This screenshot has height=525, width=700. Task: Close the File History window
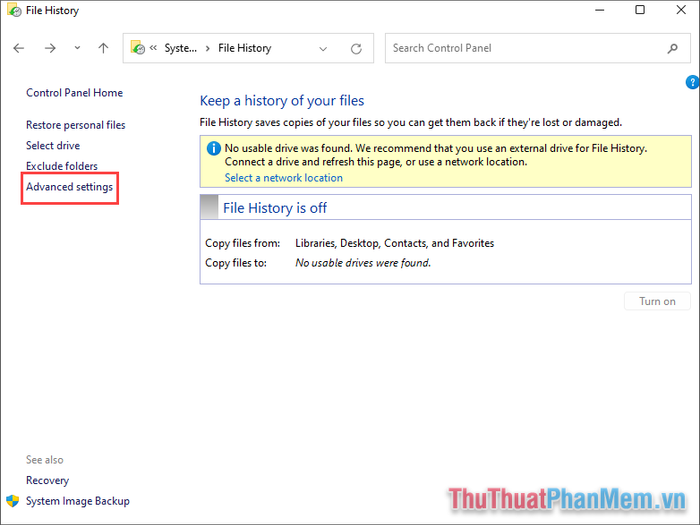(x=681, y=10)
